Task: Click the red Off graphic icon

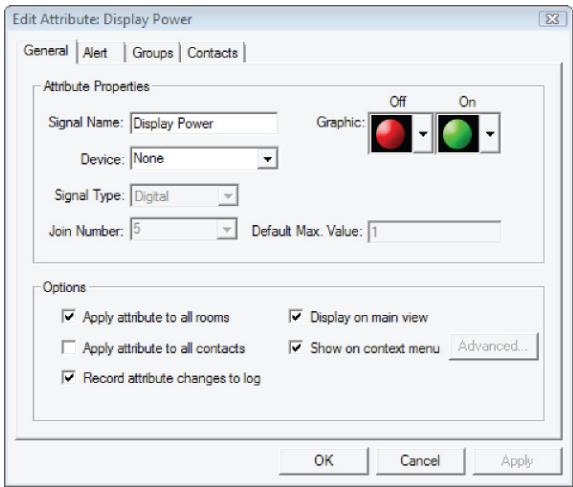Action: [x=391, y=133]
